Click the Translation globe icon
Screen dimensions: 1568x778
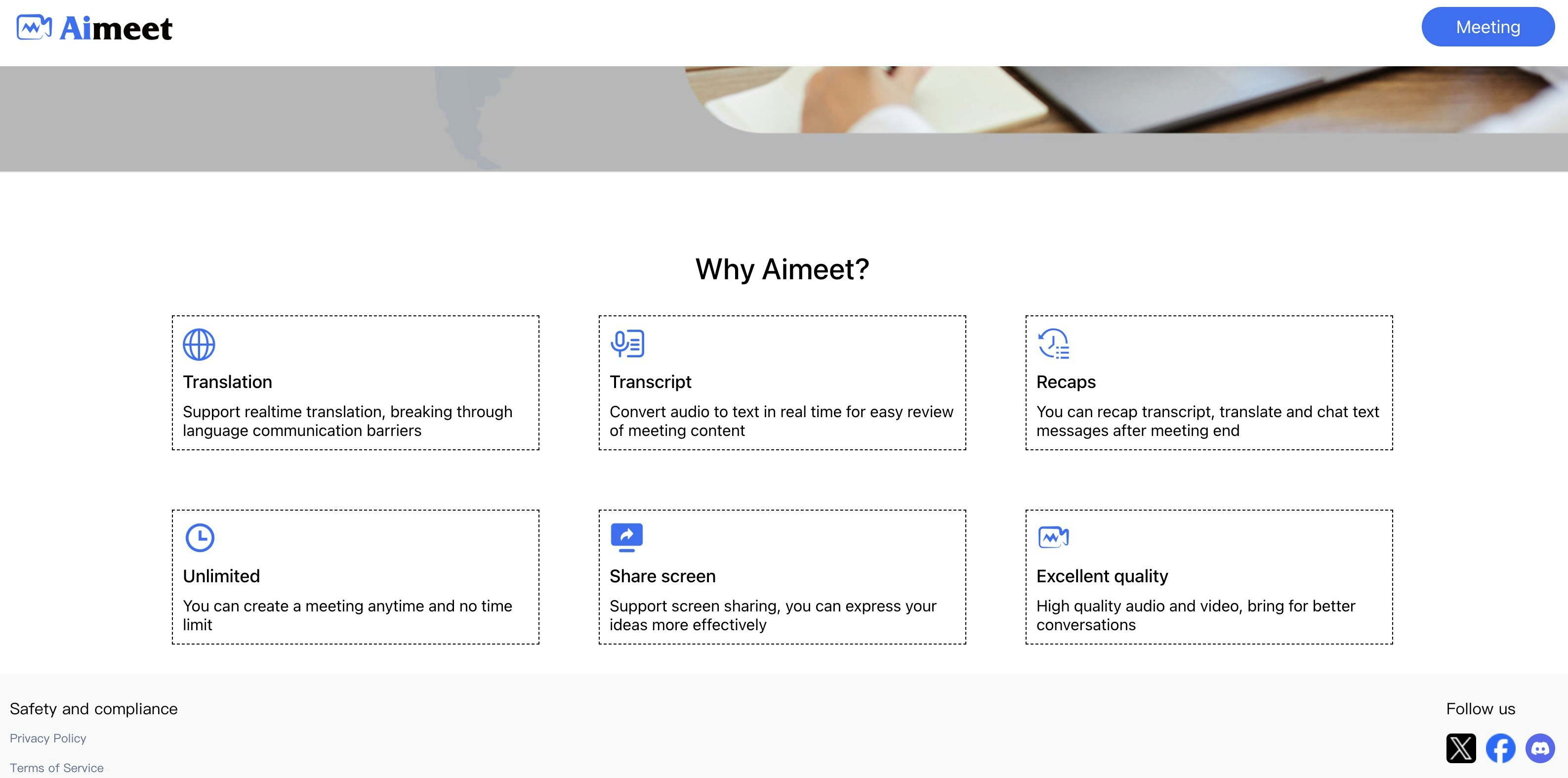(x=199, y=344)
